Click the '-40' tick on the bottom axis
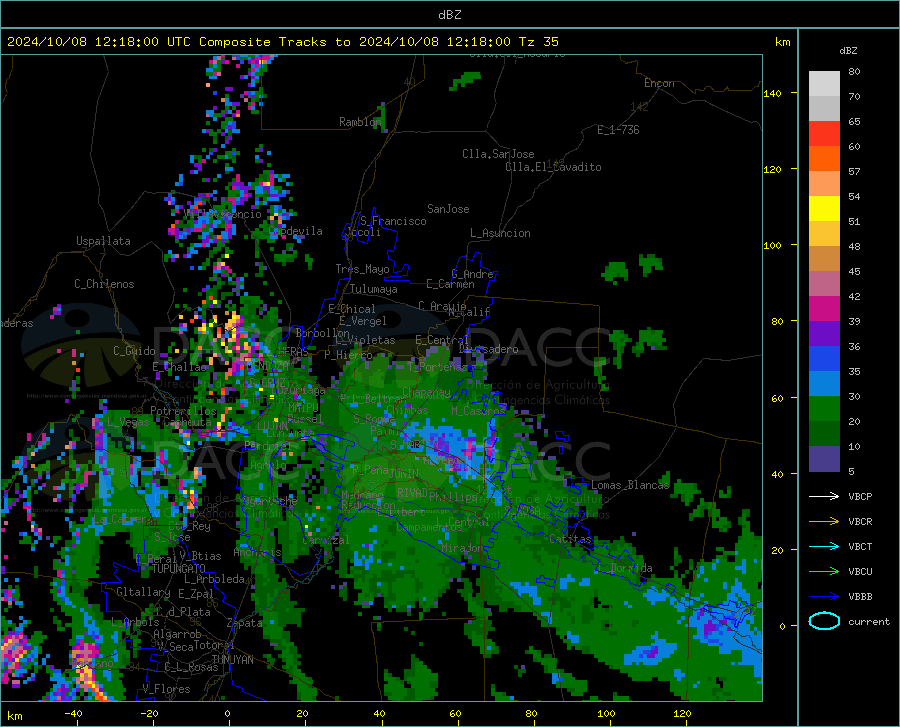900x727 pixels. 73,713
